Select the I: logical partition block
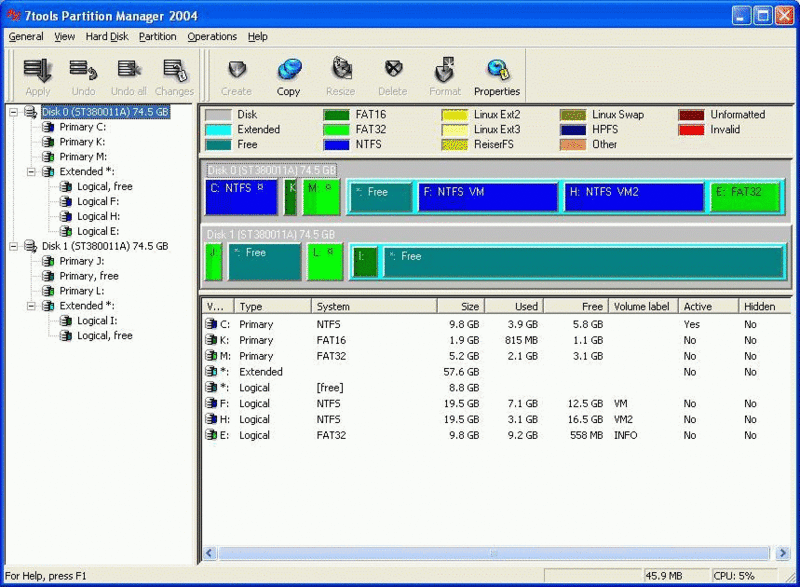This screenshot has height=587, width=800. 365,263
